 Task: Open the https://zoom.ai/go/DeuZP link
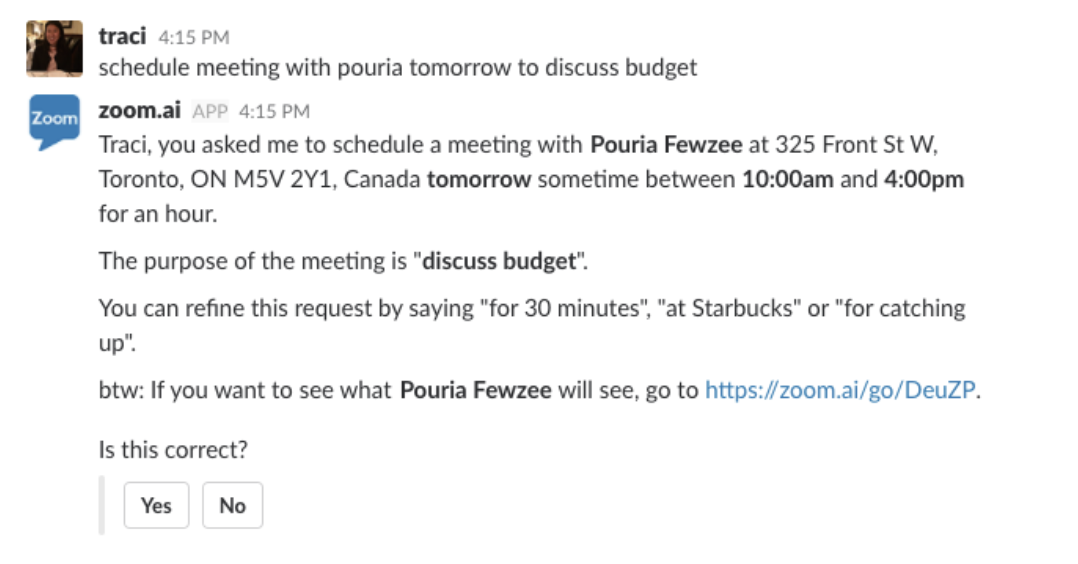[840, 390]
